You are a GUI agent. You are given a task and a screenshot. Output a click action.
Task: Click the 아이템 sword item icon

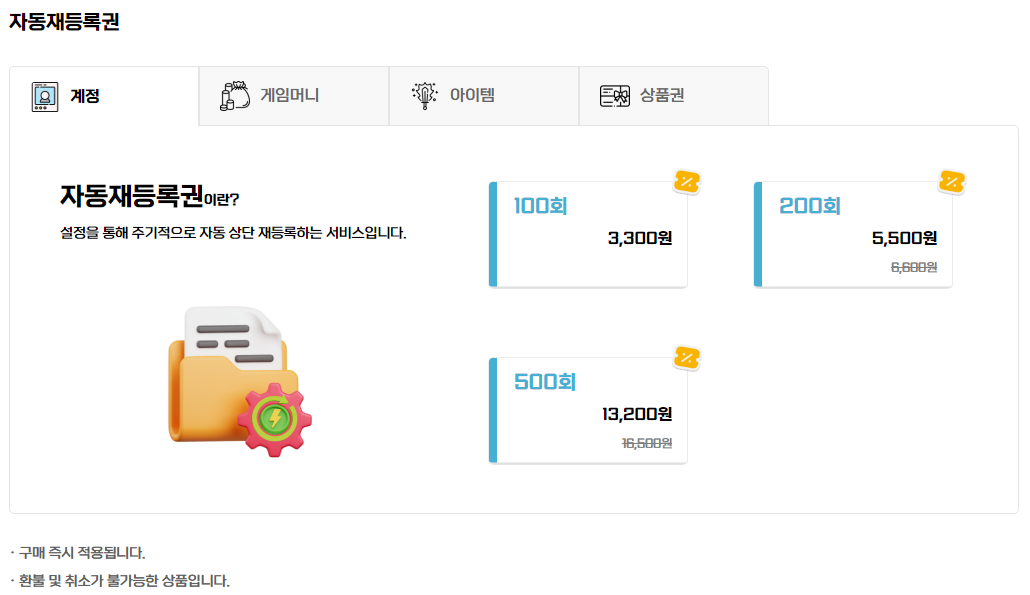424,96
